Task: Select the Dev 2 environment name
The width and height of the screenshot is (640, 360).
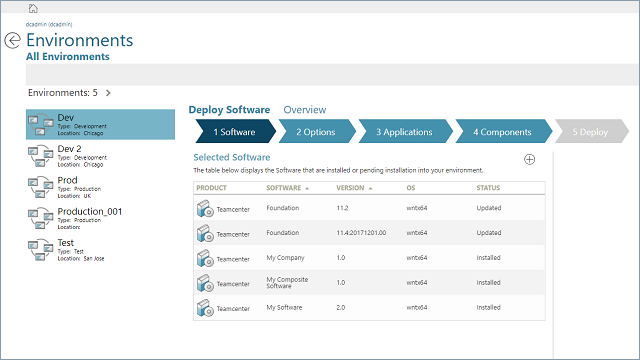Action: (69, 149)
